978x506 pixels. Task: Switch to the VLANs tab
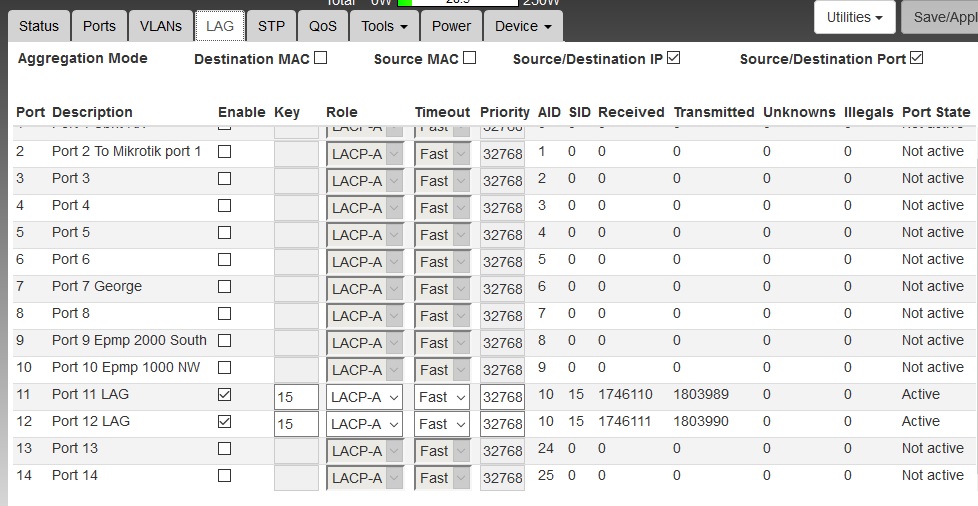tap(161, 26)
